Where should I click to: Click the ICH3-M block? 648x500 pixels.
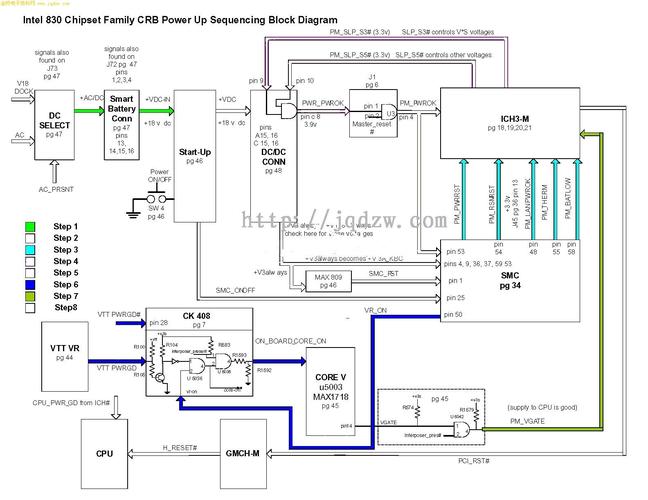(510, 123)
